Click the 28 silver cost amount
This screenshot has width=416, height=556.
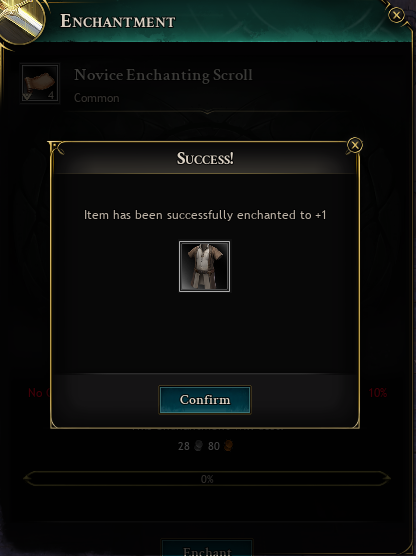point(184,446)
